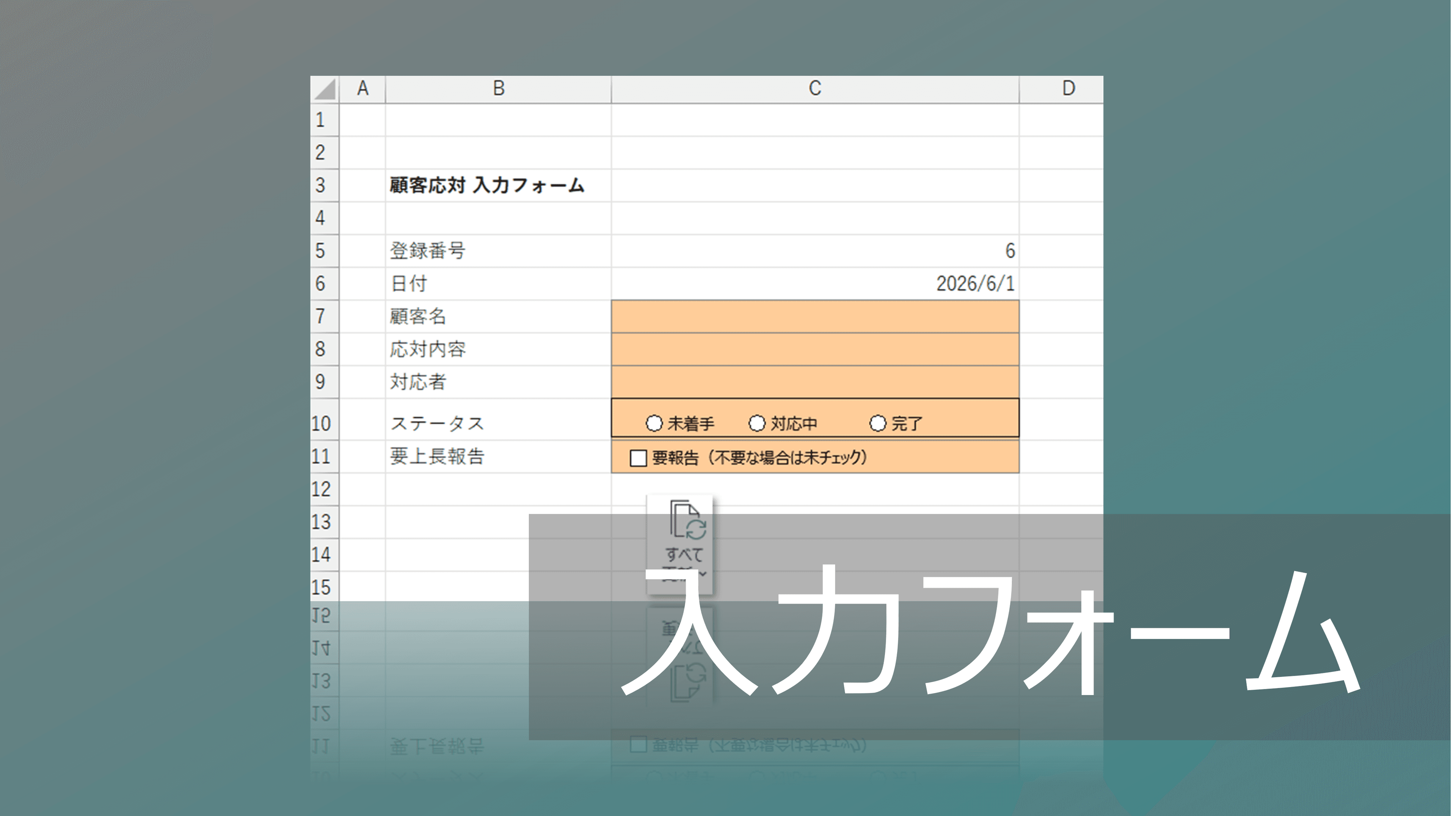Select row 9 header

[x=325, y=382]
